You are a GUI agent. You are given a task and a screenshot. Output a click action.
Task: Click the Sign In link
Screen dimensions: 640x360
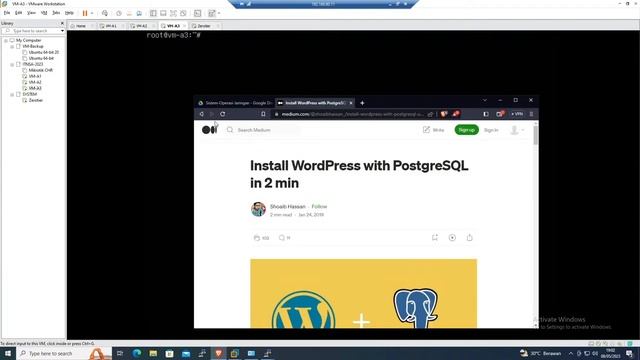[x=491, y=130]
